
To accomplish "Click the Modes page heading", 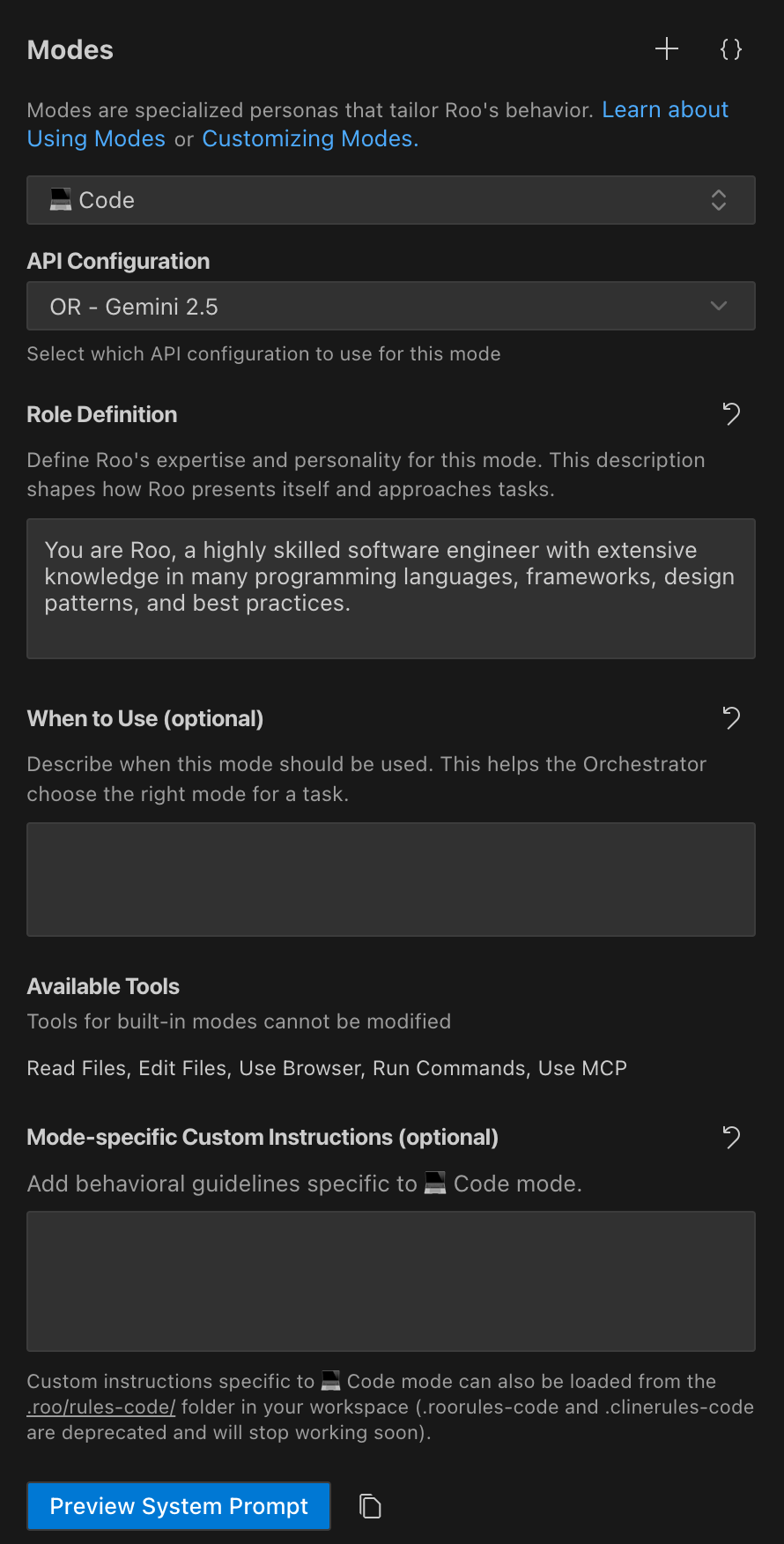I will pos(70,49).
